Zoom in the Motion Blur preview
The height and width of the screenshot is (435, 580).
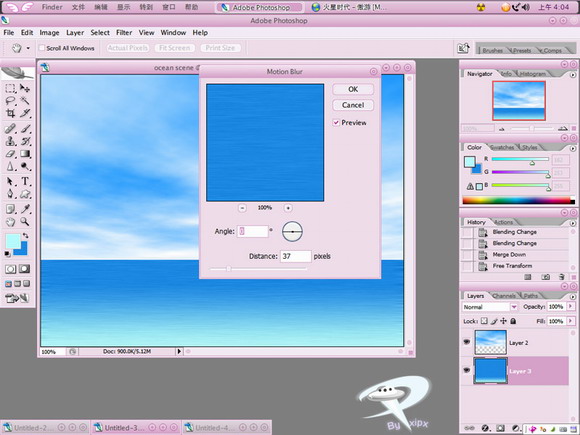tap(288, 208)
